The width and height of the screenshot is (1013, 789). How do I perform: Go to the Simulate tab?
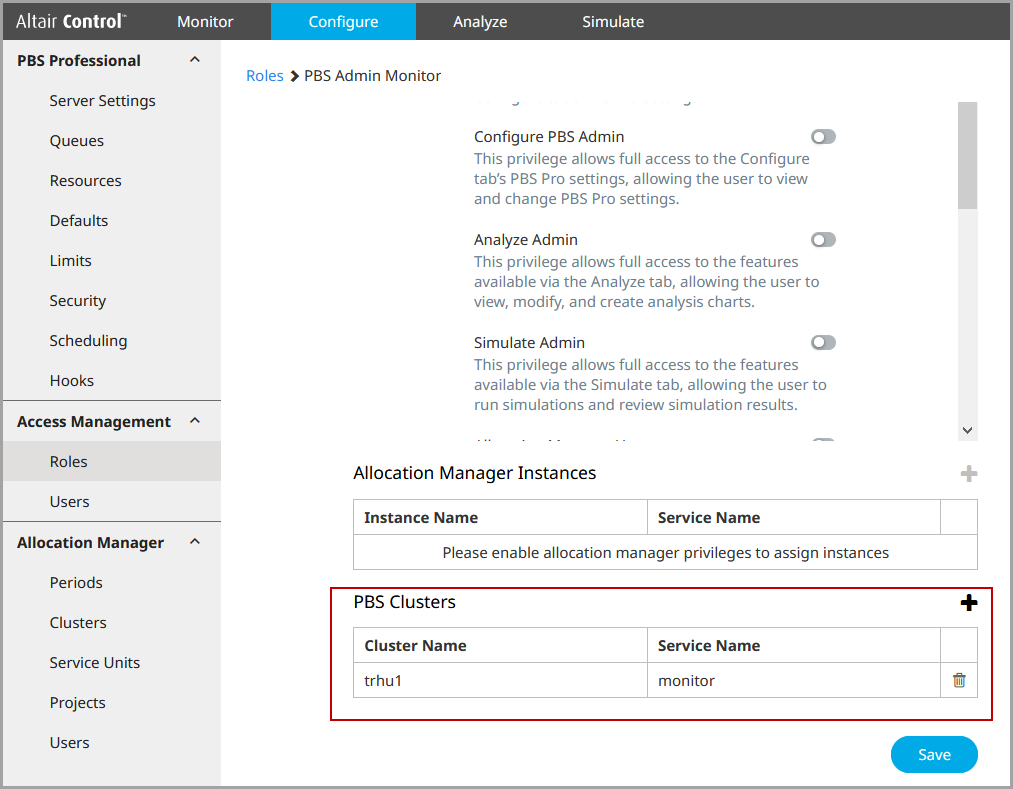point(613,21)
